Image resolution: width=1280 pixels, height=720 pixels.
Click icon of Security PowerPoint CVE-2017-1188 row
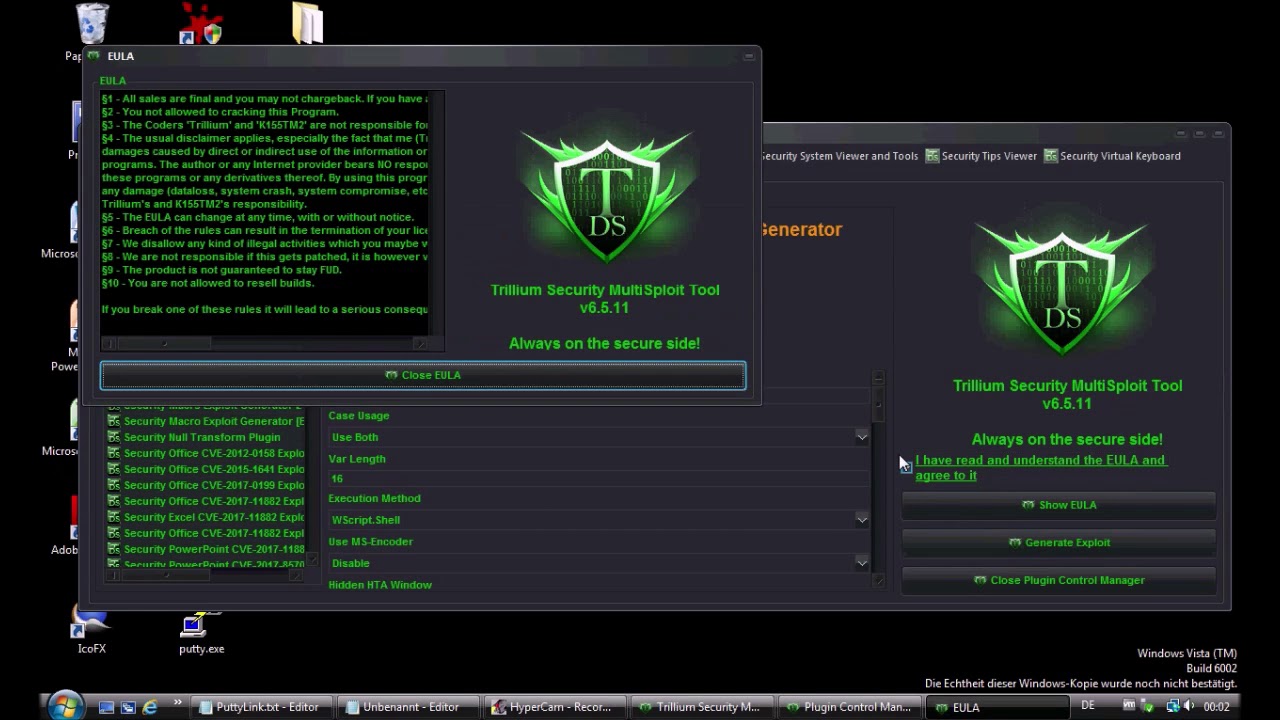[x=114, y=549]
